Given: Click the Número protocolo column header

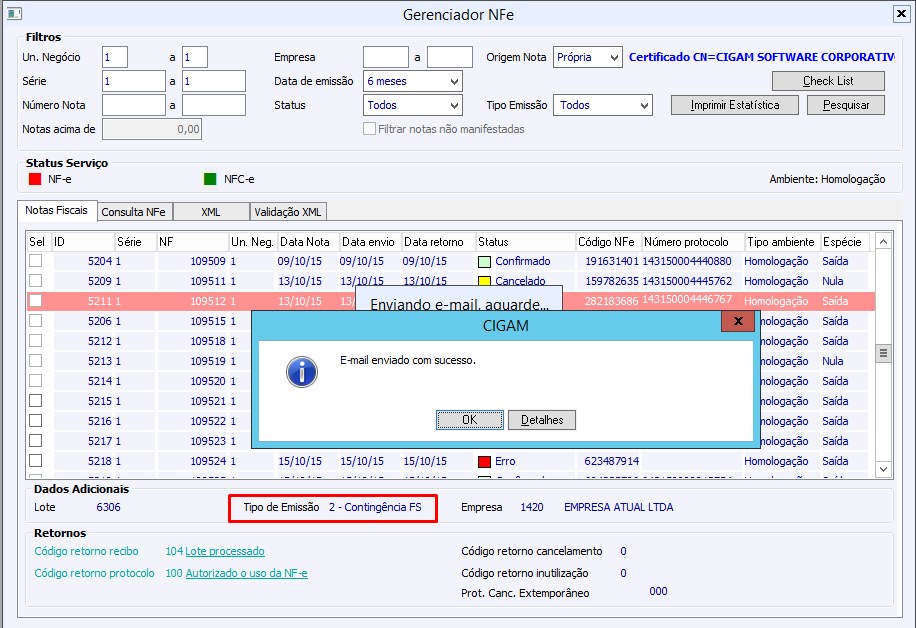Looking at the screenshot, I should (693, 242).
